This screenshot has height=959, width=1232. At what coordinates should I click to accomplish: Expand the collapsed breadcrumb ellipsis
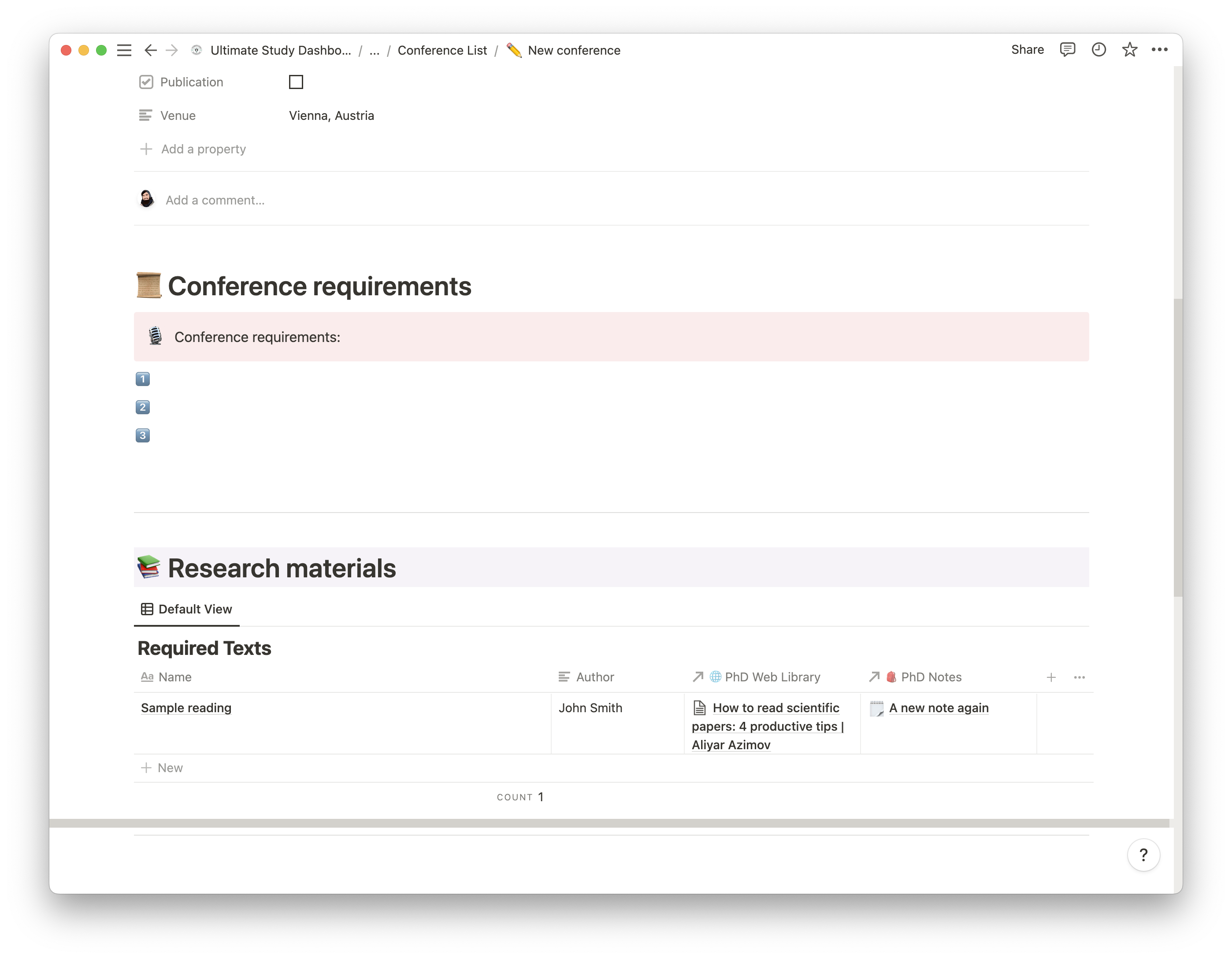pos(374,50)
